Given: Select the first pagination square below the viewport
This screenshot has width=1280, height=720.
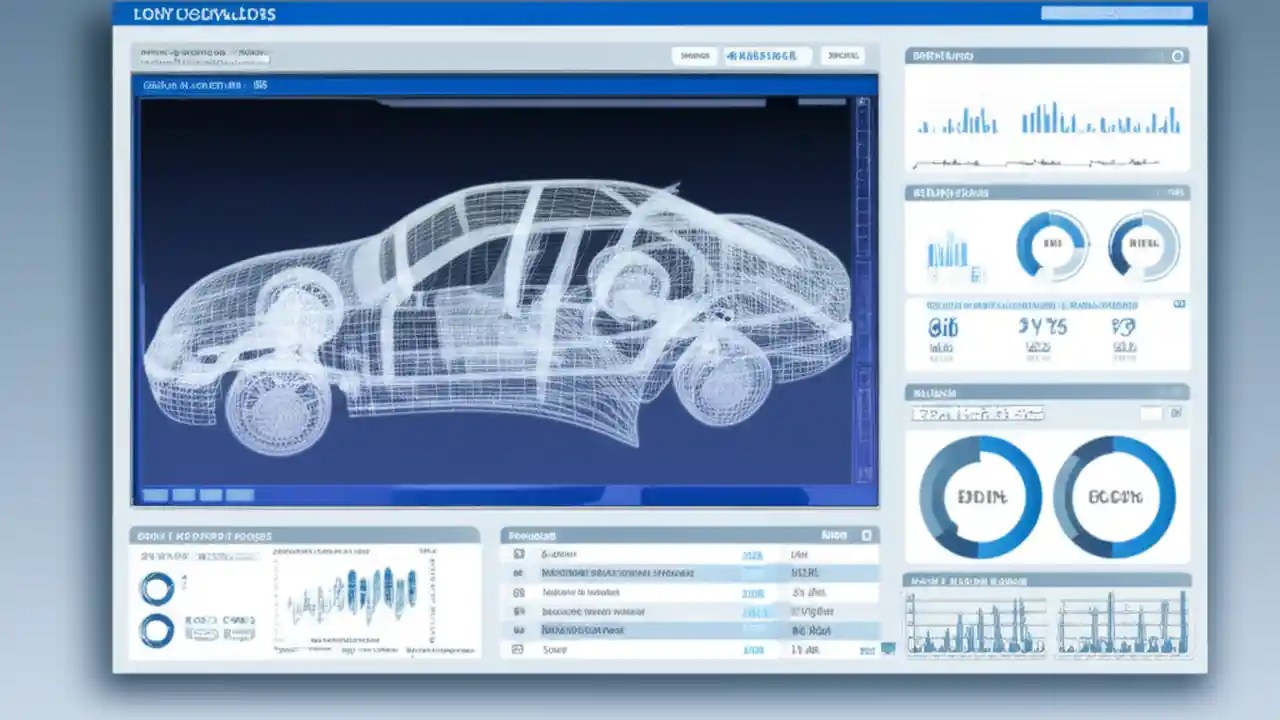Looking at the screenshot, I should coord(157,493).
